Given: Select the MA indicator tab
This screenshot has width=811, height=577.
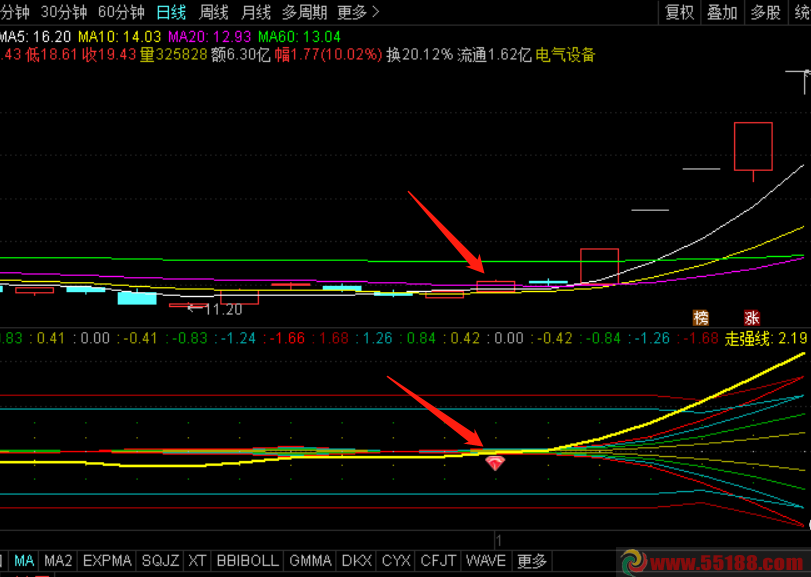Looking at the screenshot, I should tap(24, 561).
